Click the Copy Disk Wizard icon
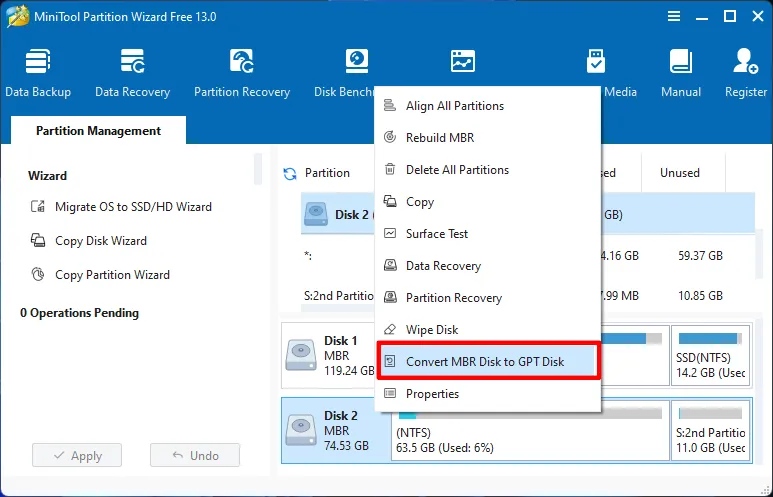Screen dimensions: 773x497 click(x=38, y=240)
